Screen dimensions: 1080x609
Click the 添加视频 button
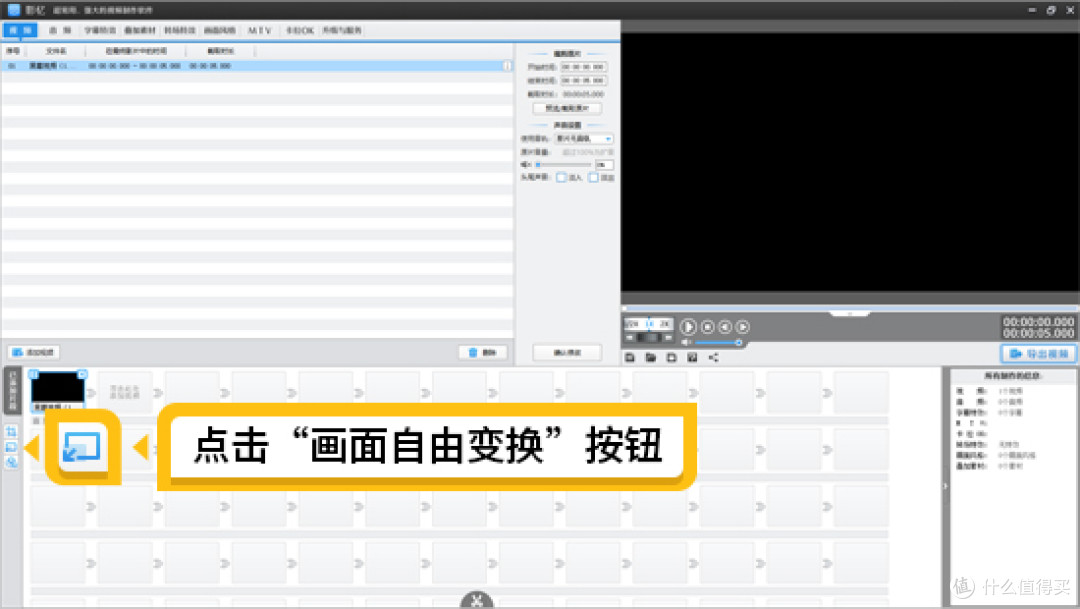point(34,352)
